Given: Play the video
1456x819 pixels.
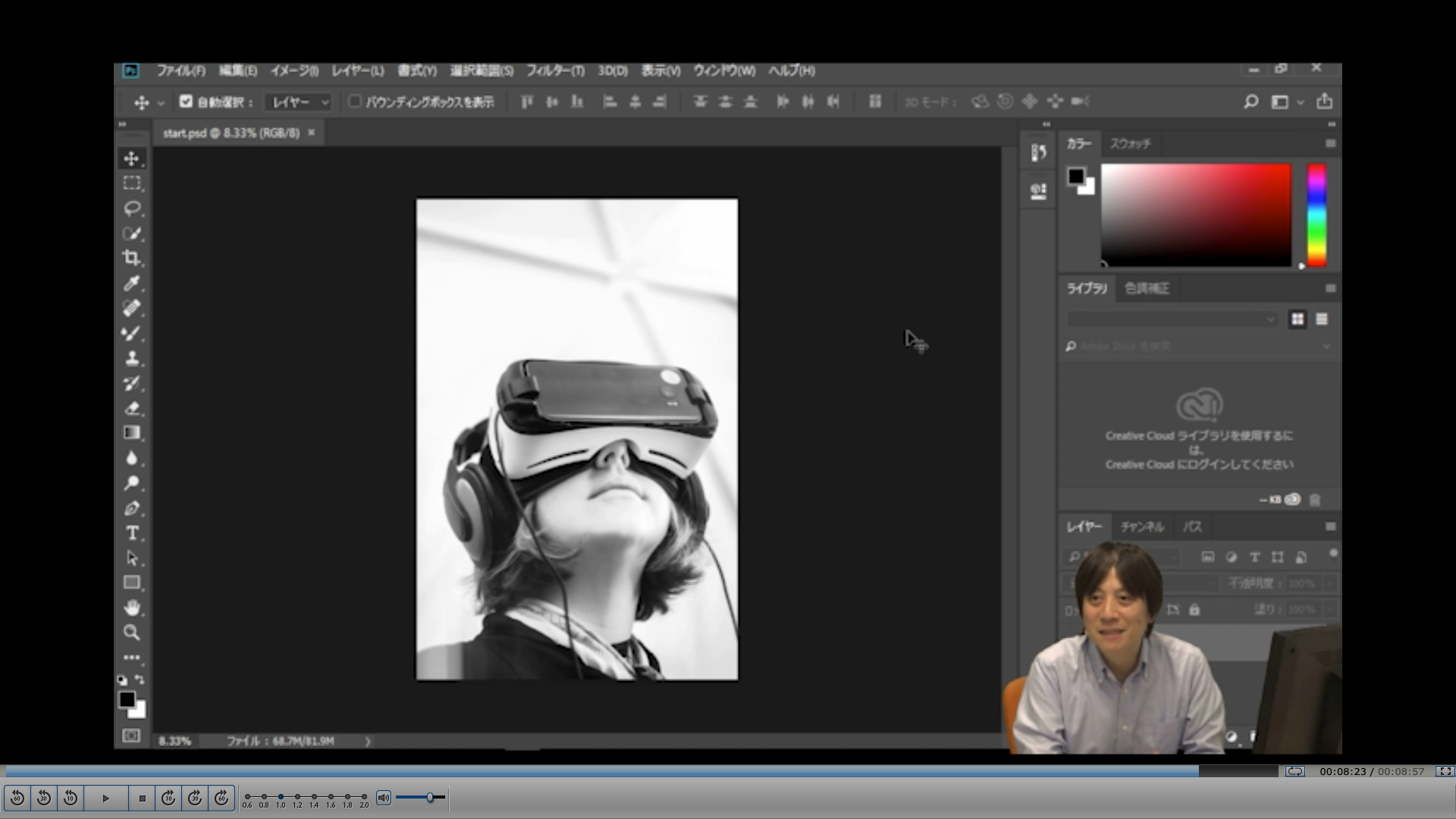Looking at the screenshot, I should [x=106, y=798].
